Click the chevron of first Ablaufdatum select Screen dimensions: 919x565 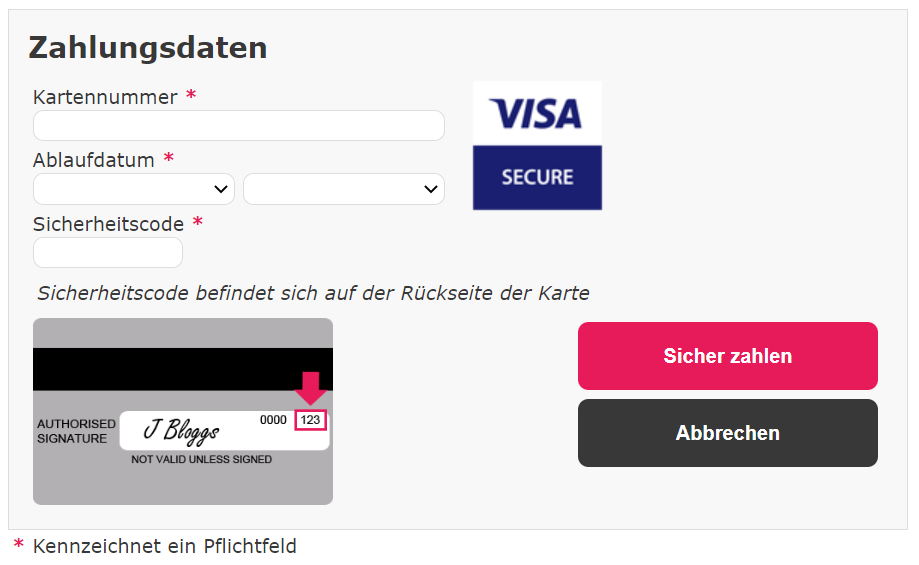point(220,189)
